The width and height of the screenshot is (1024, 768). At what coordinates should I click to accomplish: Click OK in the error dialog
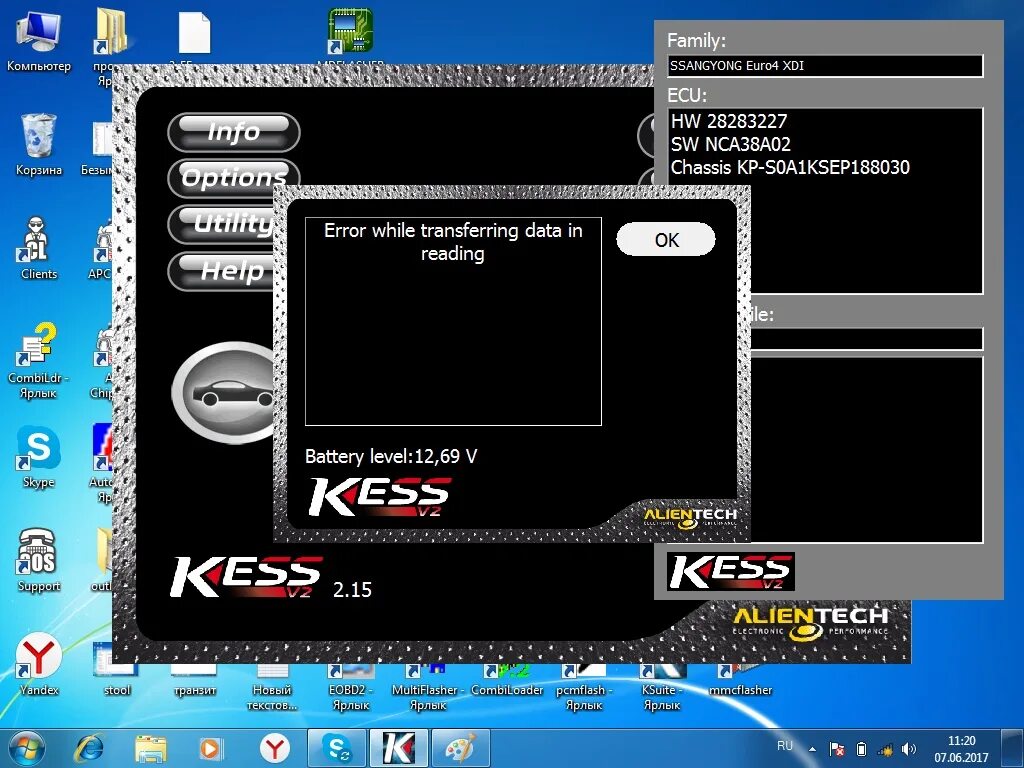(x=665, y=240)
